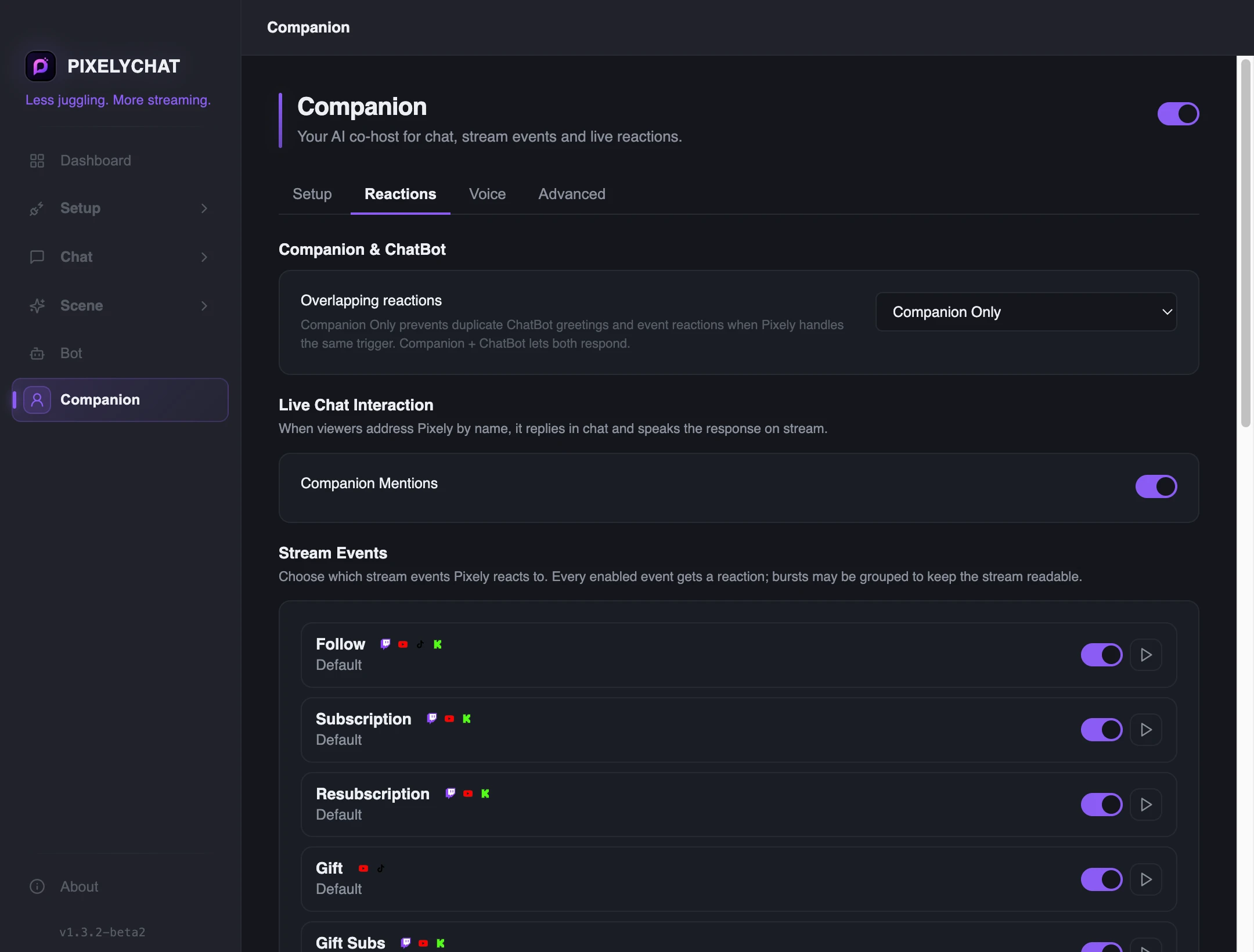Click the YouTube icon on Follow row

403,644
